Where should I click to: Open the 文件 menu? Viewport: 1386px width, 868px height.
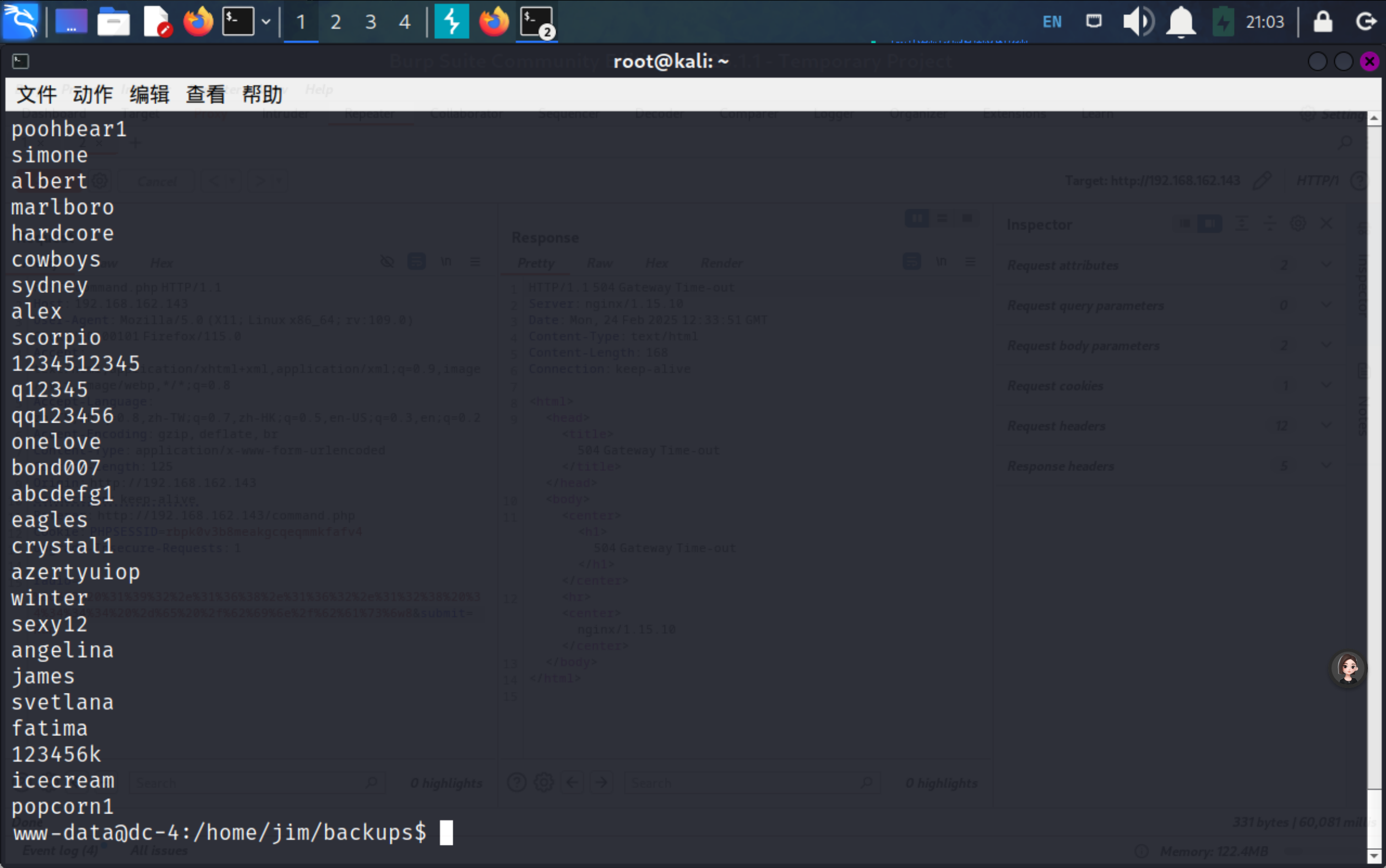coord(36,94)
